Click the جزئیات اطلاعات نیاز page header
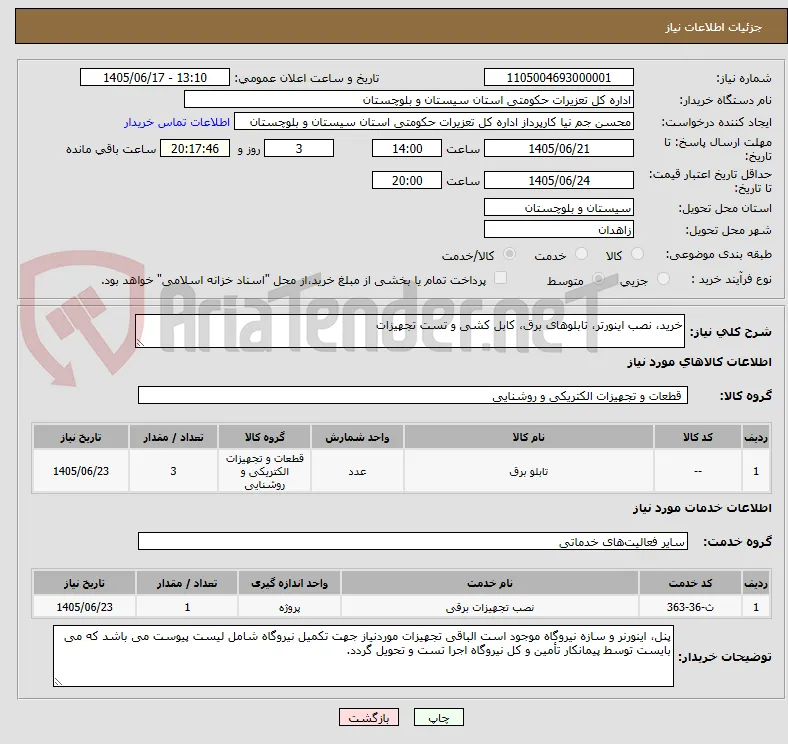 [x=401, y=27]
